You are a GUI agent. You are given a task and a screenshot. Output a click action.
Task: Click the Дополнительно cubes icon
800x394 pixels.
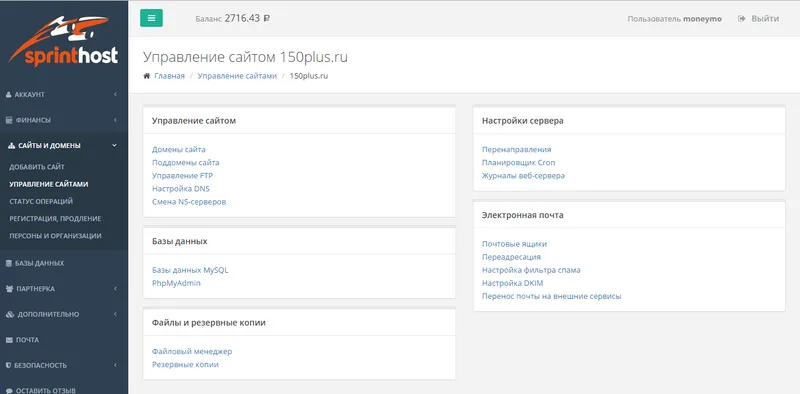pyautogui.click(x=10, y=314)
